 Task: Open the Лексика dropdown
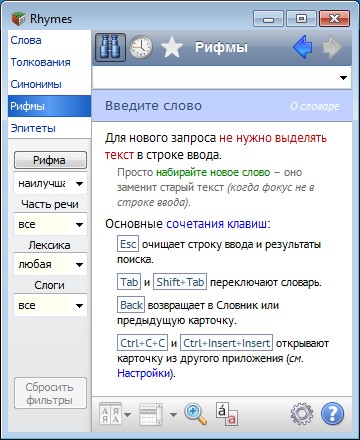coord(50,265)
